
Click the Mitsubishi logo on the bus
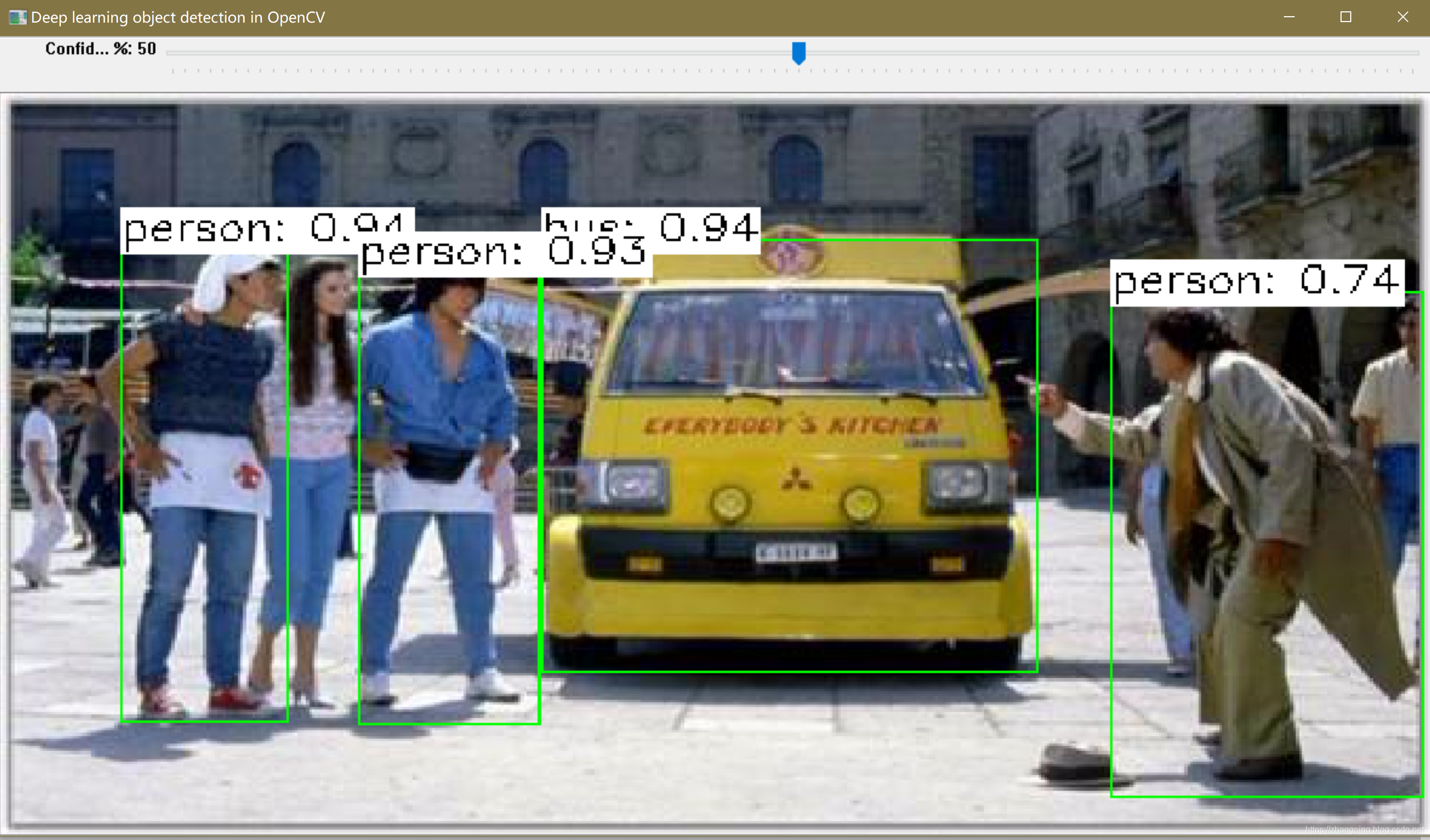796,478
